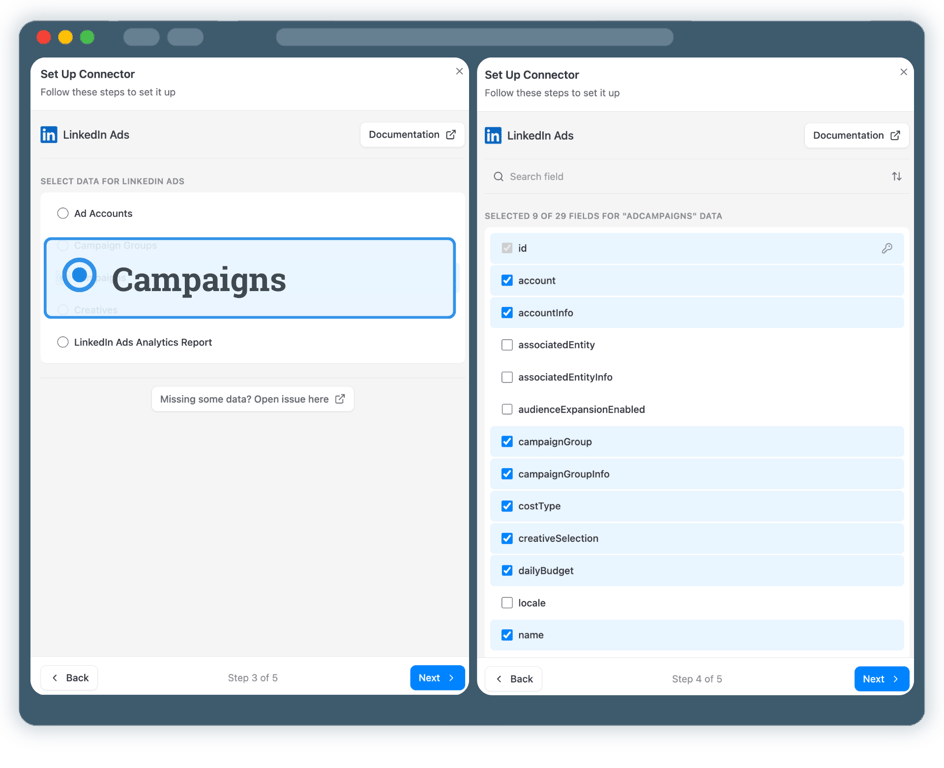Click the yellow minimize window dot
The width and height of the screenshot is (944, 768).
66,37
